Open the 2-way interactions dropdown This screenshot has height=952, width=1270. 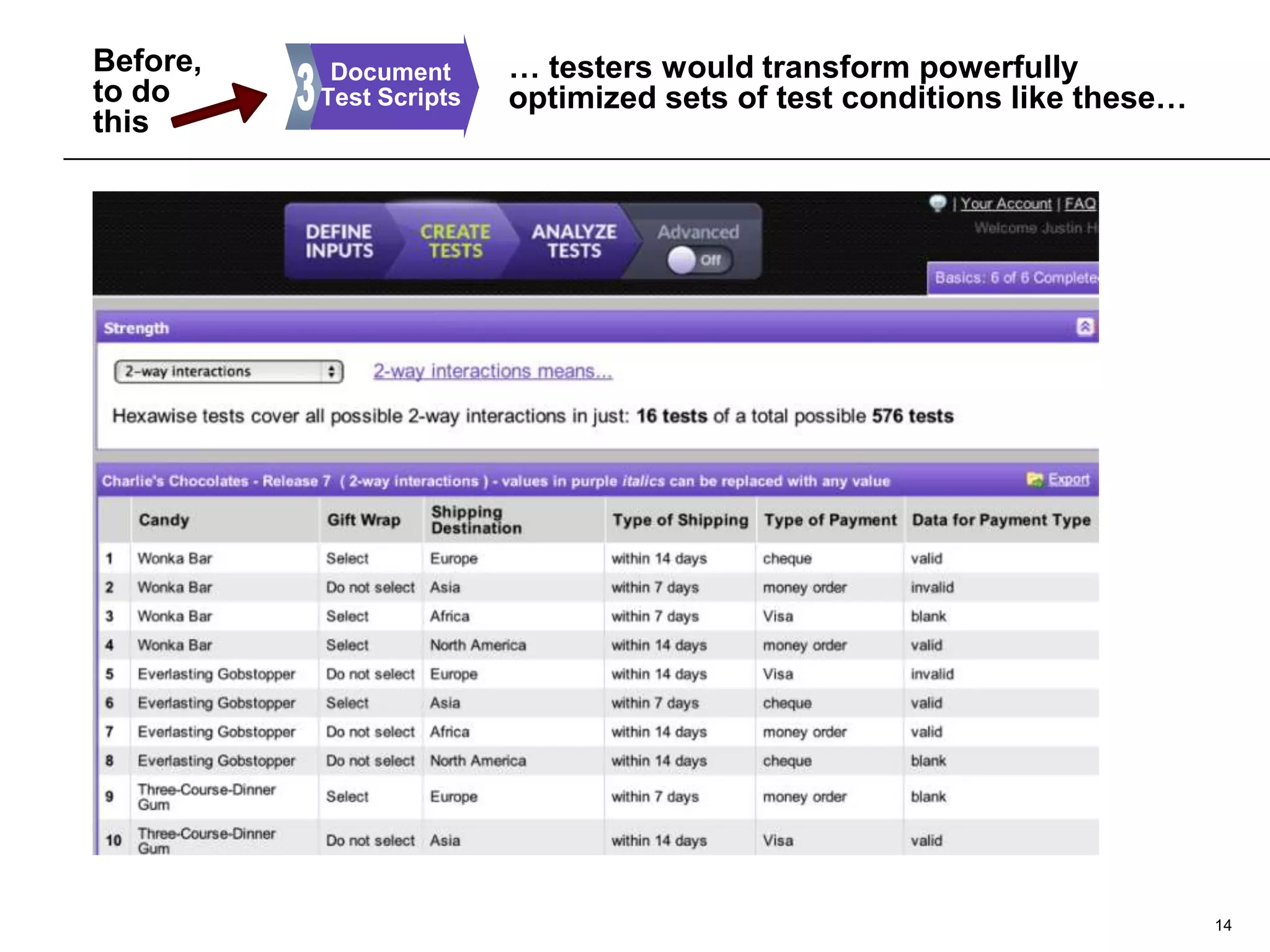tap(228, 372)
